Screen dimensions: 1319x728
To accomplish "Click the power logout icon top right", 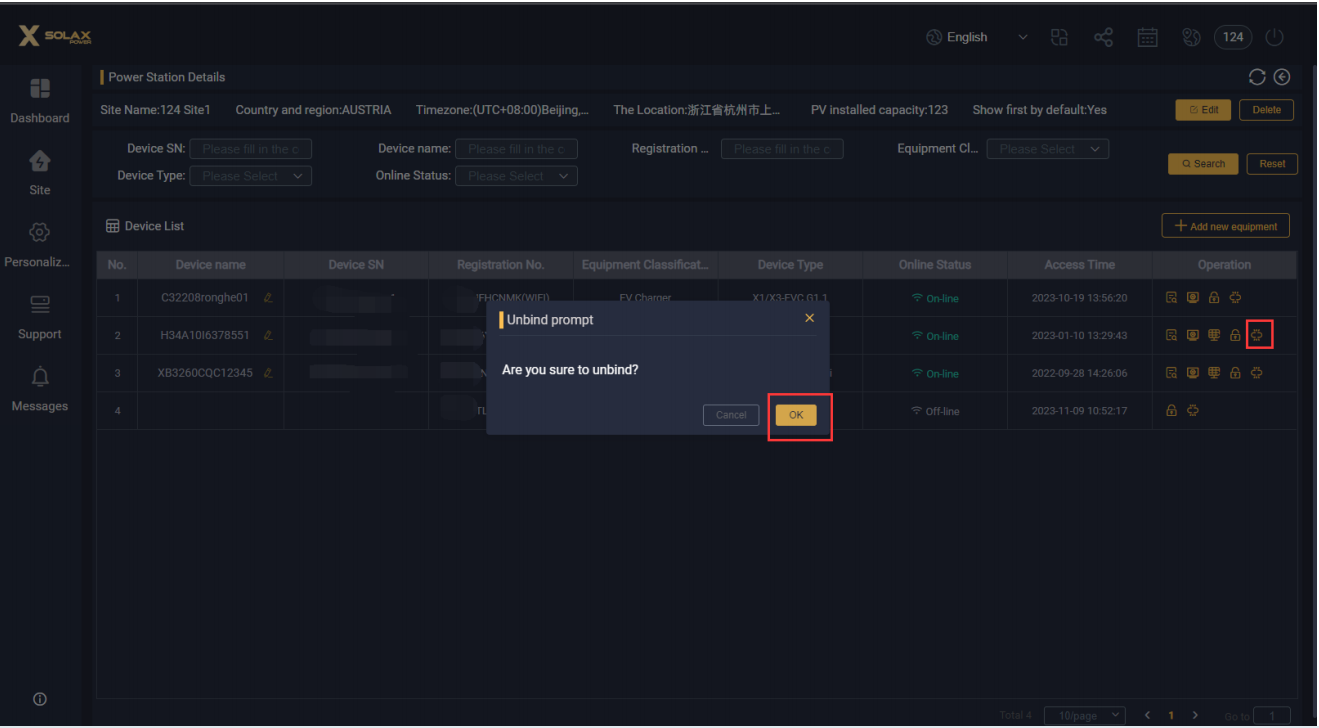I will [x=1274, y=36].
